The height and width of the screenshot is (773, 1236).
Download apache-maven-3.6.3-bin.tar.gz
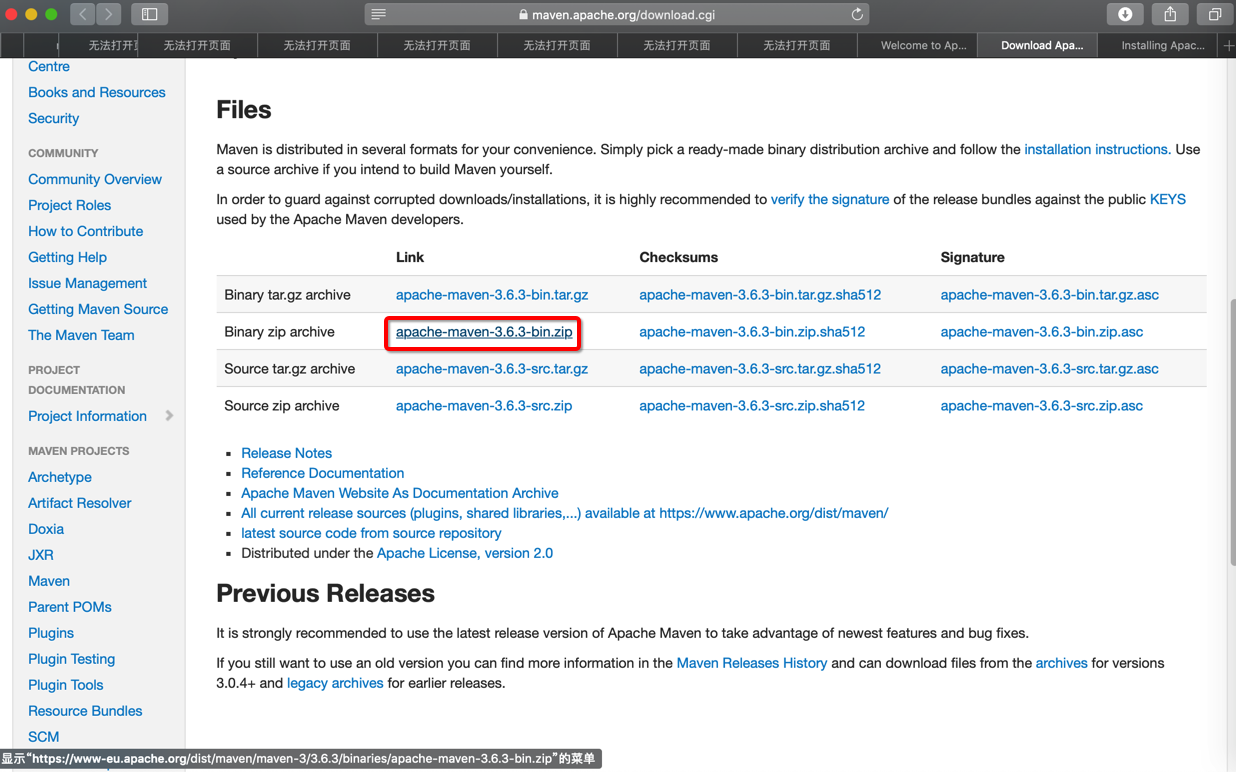point(492,295)
